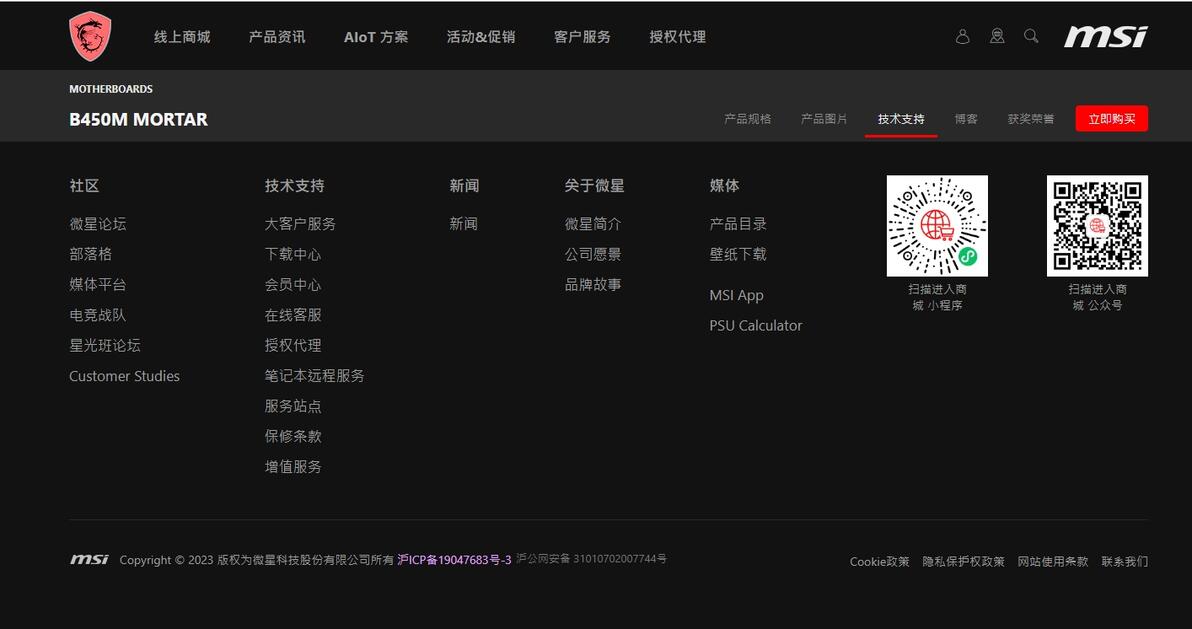Open the Customer Studies link
The image size is (1192, 629).
(x=125, y=376)
